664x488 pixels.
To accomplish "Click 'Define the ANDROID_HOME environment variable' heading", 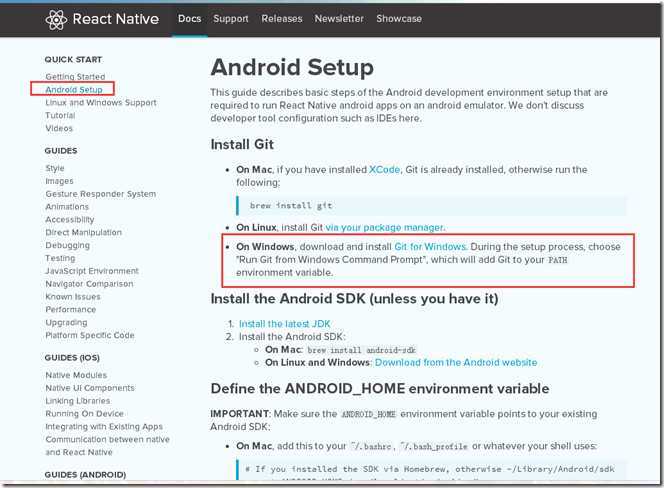I will pyautogui.click(x=380, y=388).
